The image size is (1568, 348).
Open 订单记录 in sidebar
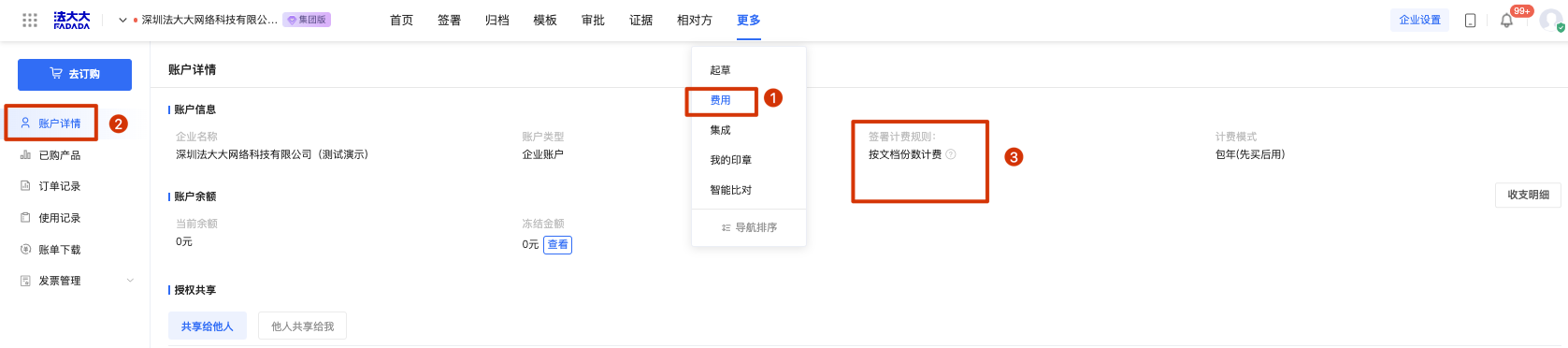coord(59,186)
